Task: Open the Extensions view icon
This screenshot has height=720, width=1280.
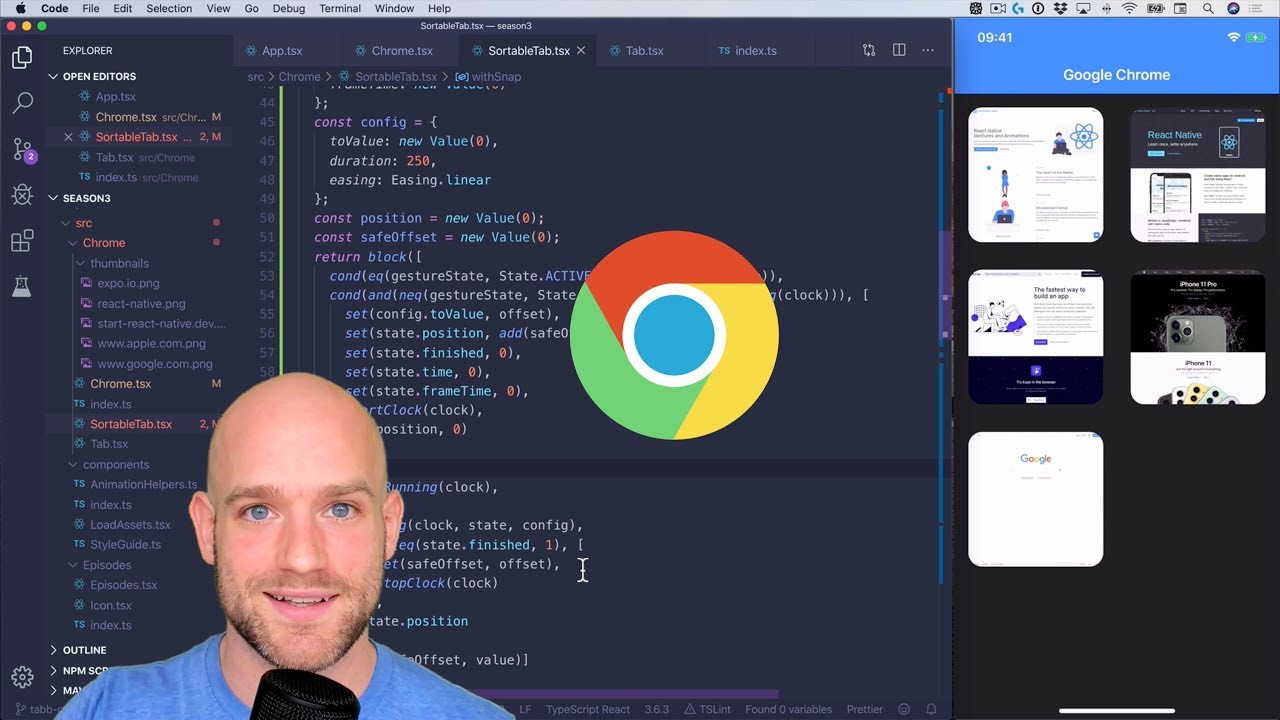Action: click(x=22, y=241)
